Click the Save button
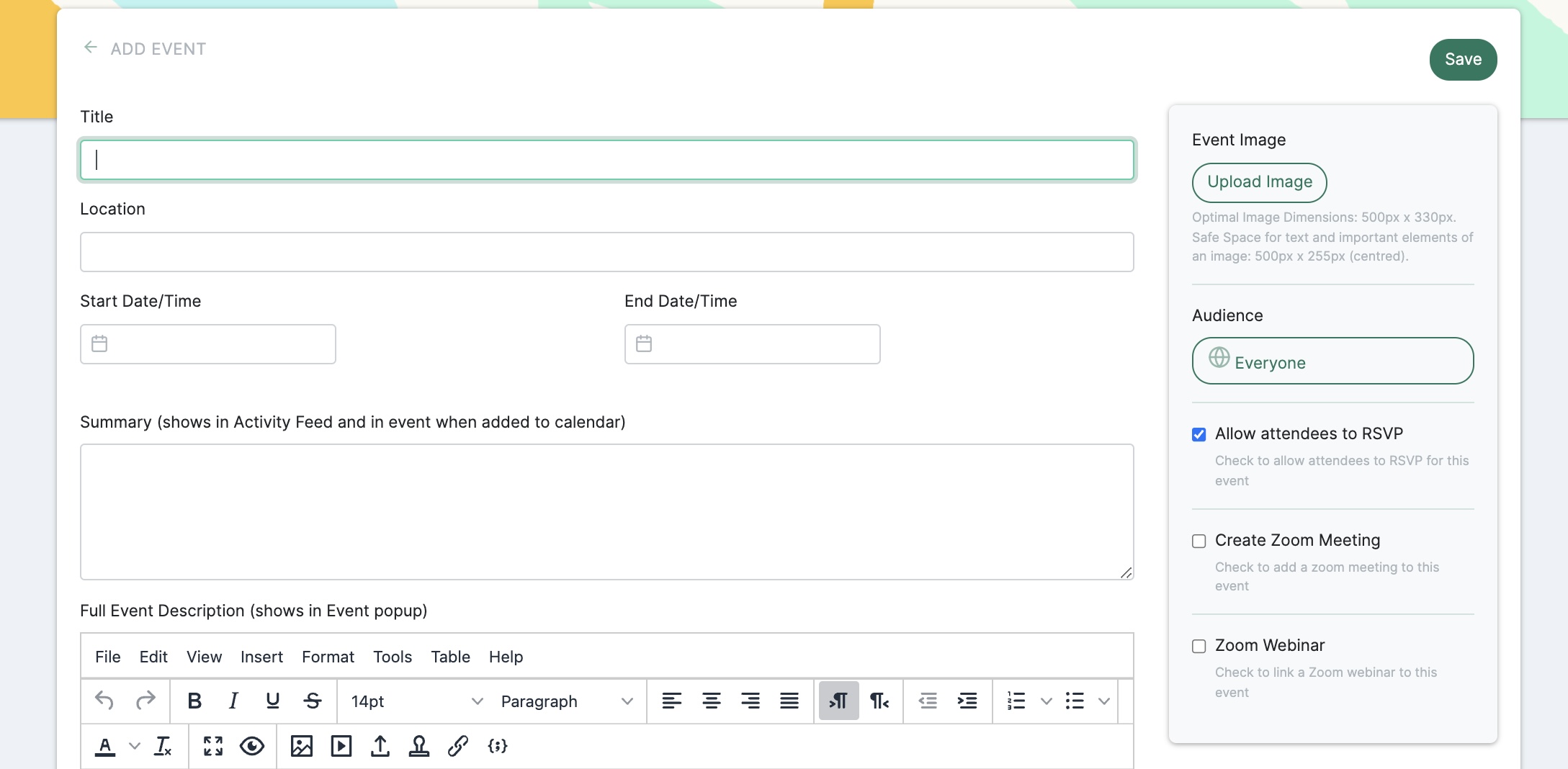 pyautogui.click(x=1463, y=60)
